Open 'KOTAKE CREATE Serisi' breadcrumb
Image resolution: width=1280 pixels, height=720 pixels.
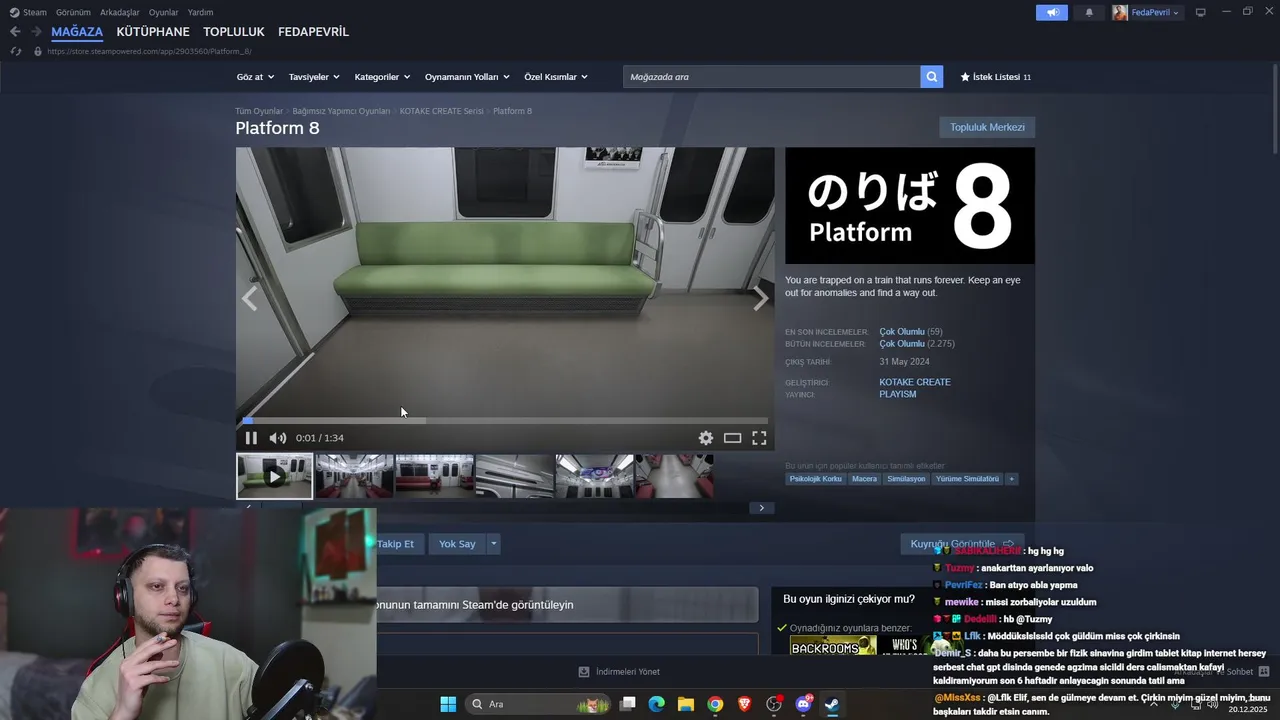tap(441, 111)
